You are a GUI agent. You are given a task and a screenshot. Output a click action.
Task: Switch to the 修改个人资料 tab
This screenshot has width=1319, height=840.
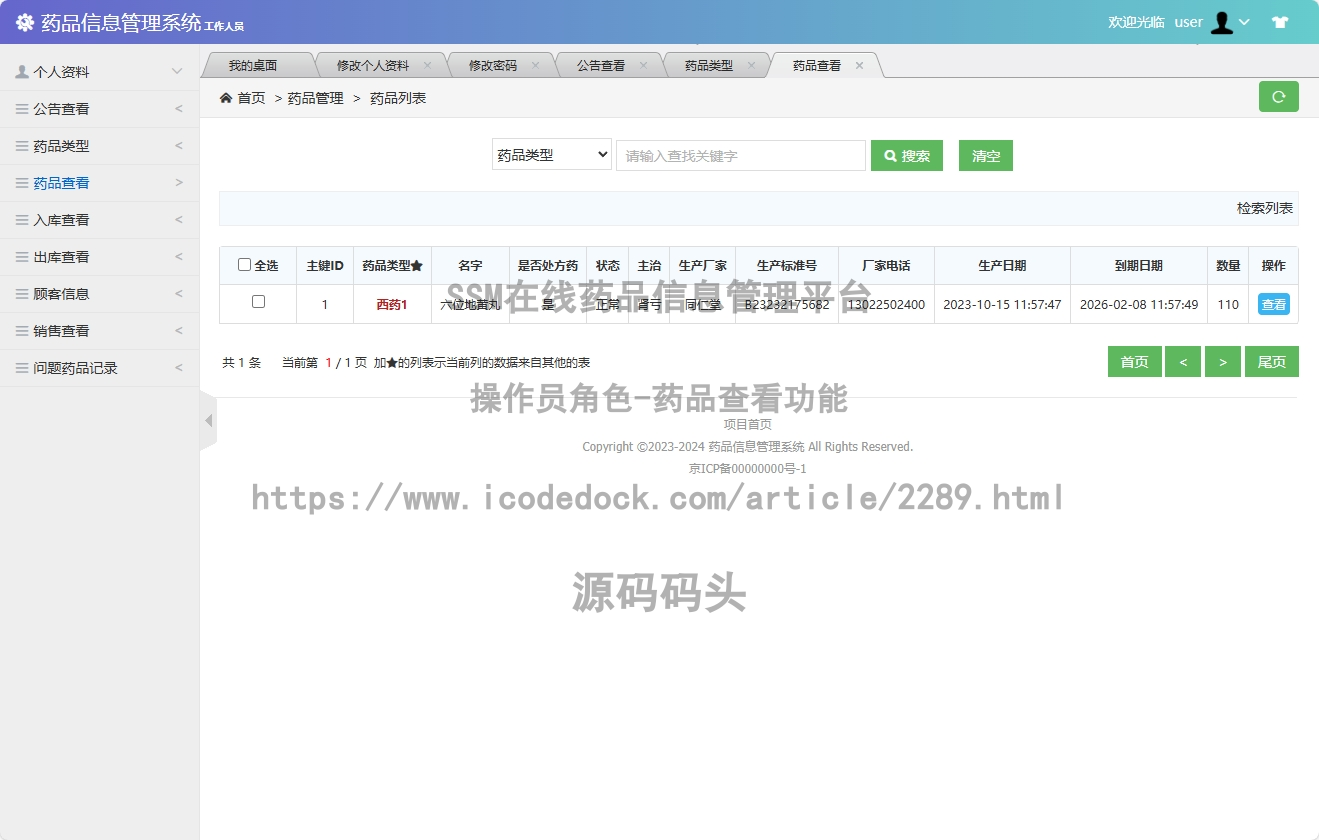(x=373, y=66)
